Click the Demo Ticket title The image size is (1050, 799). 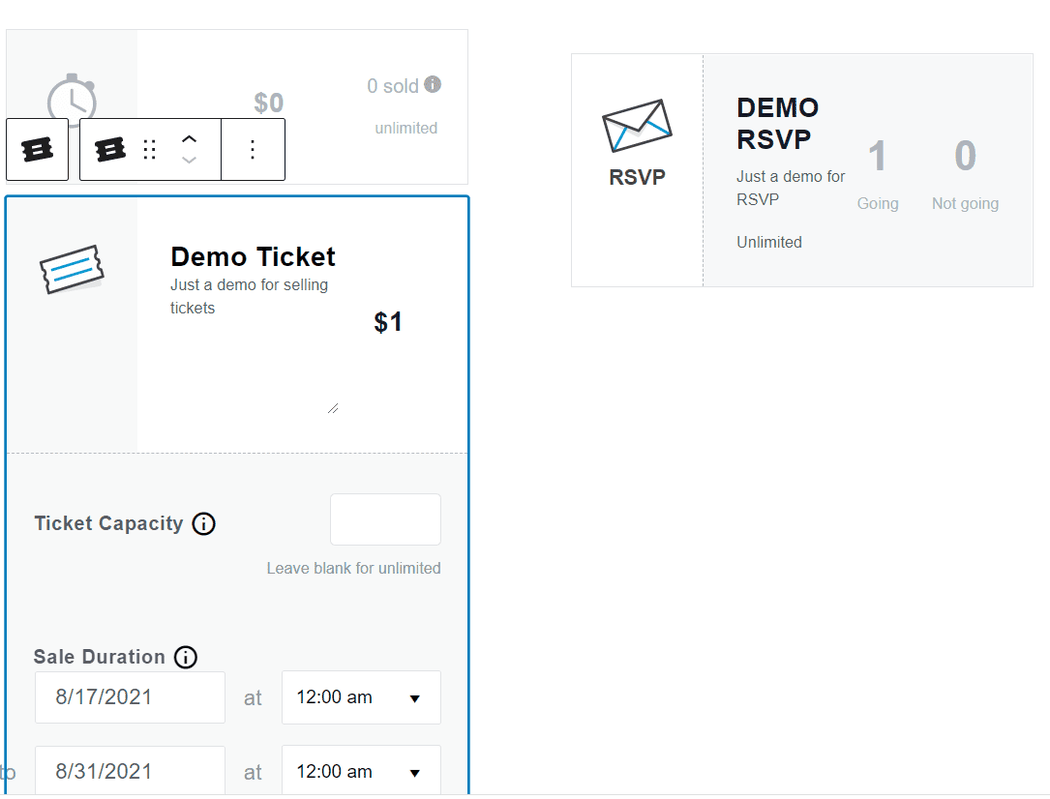coord(253,257)
